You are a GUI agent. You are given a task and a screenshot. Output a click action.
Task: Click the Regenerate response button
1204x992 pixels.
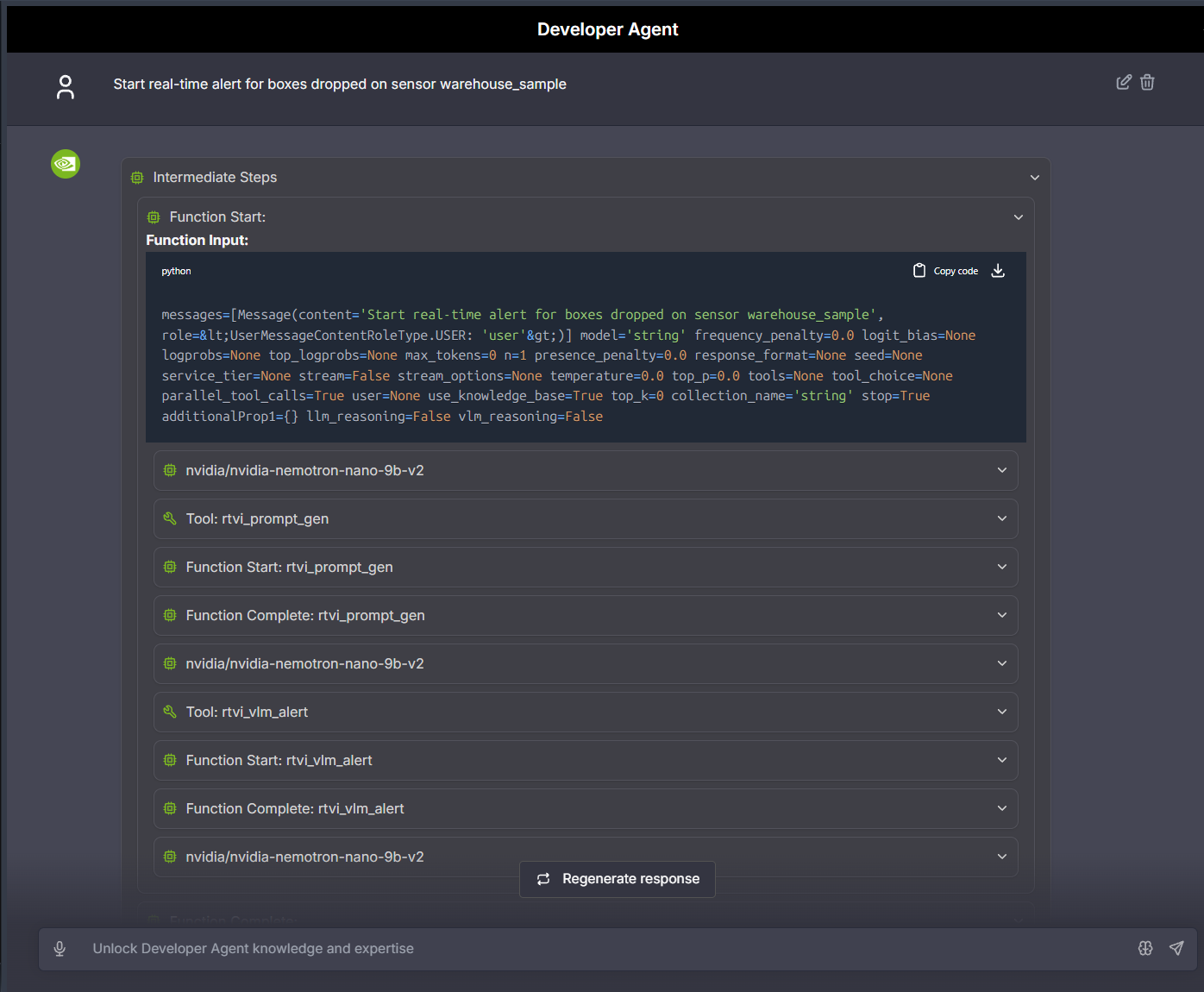[x=617, y=878]
